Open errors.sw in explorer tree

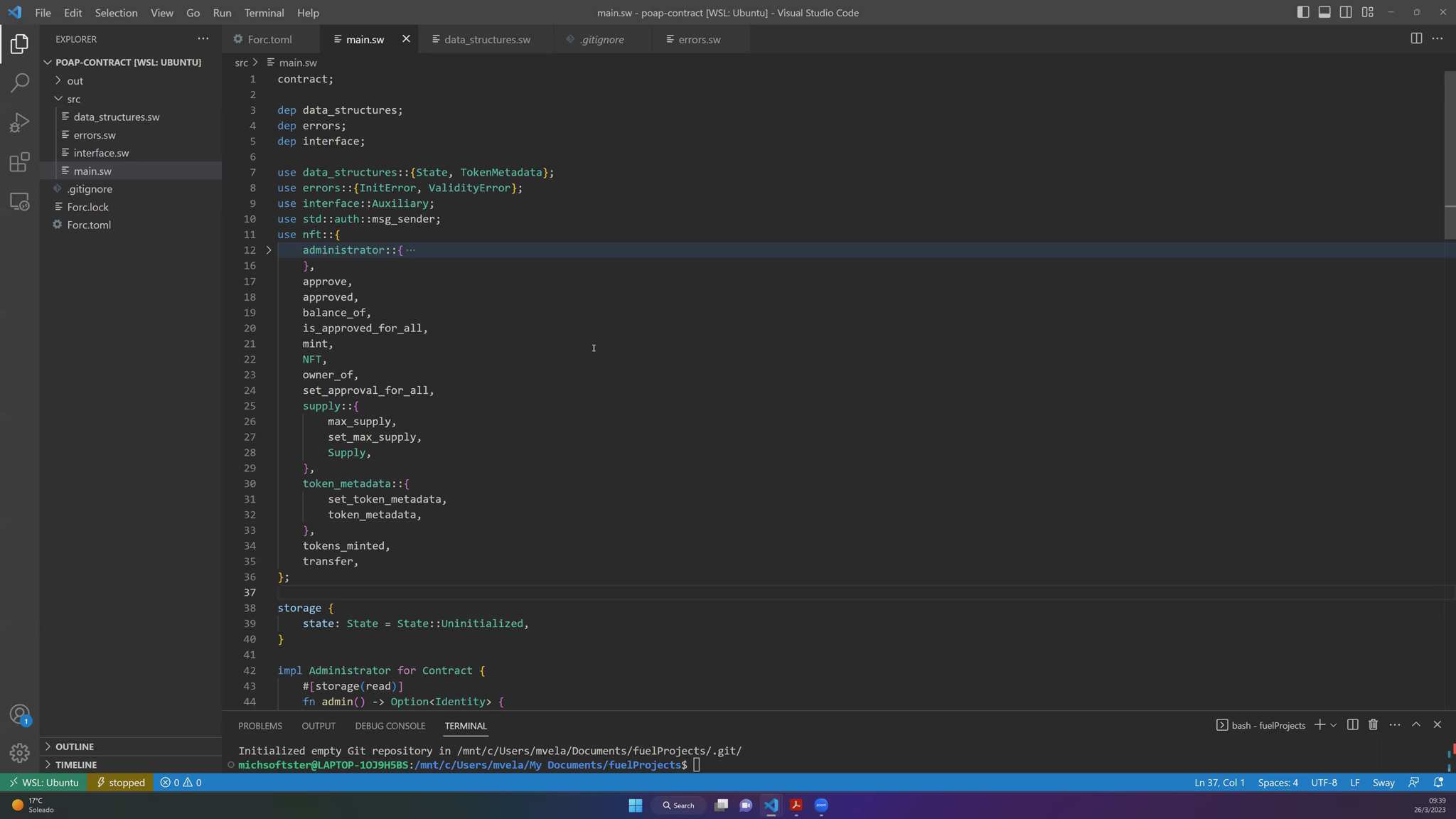[131, 135]
